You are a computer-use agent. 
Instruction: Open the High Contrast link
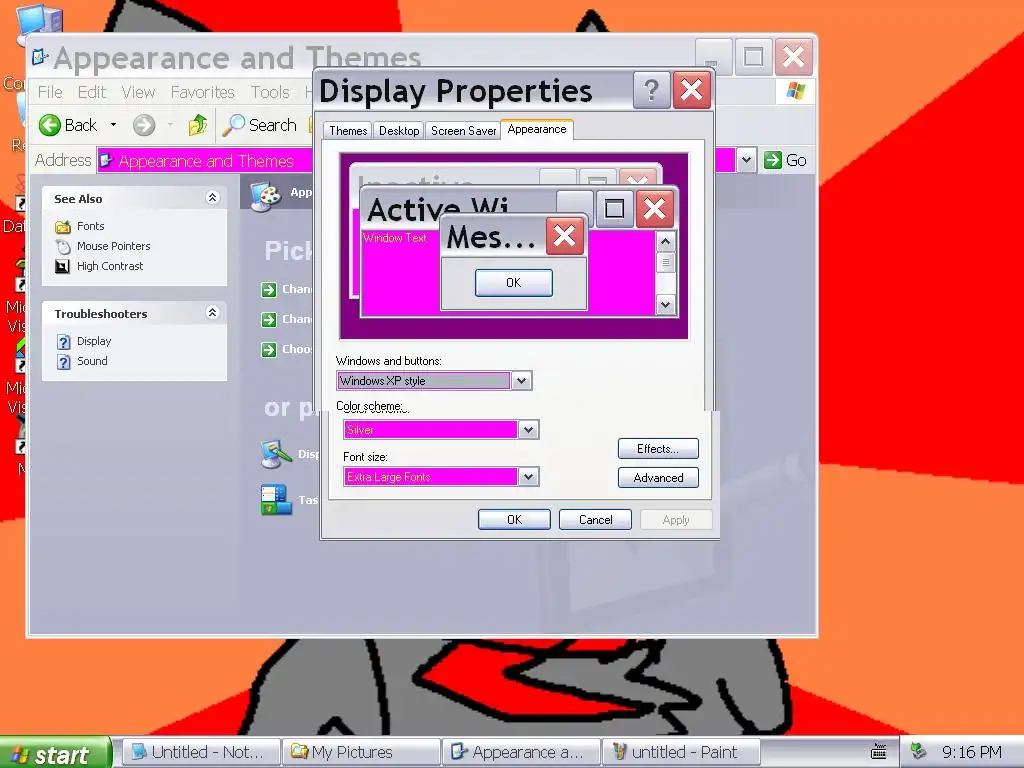coord(110,266)
